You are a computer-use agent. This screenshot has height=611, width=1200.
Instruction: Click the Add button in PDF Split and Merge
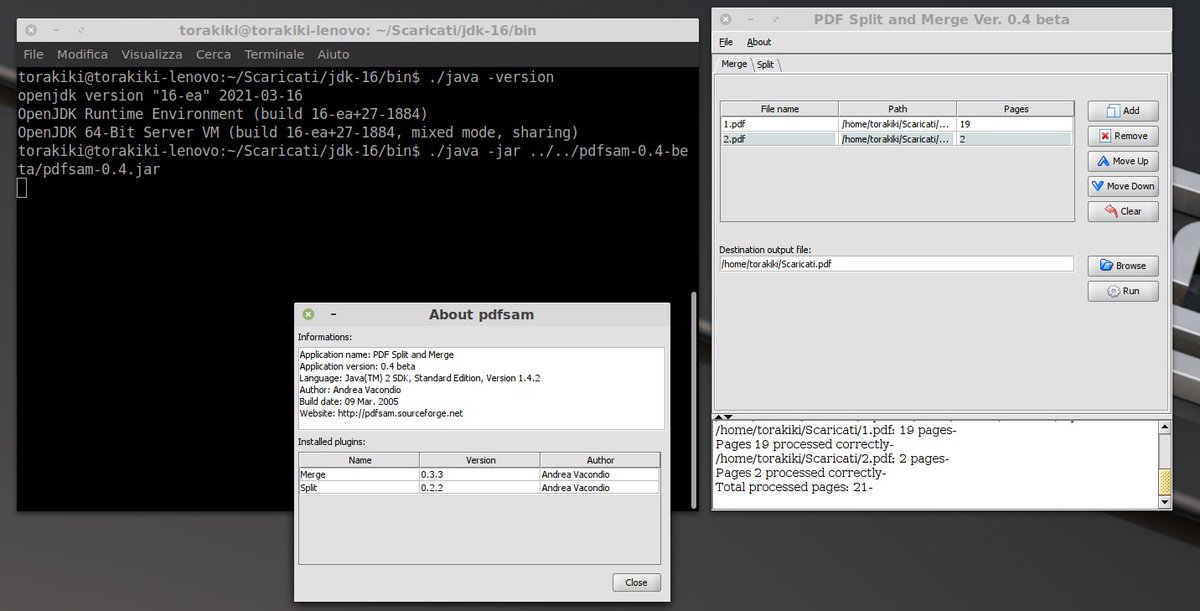[1123, 111]
